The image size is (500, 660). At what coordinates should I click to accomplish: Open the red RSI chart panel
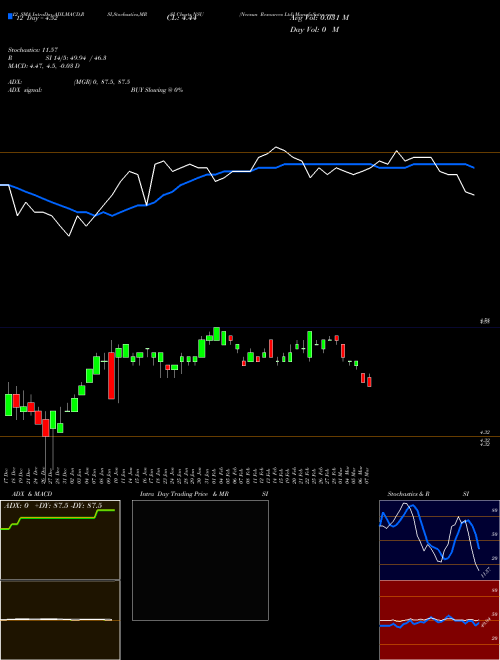click(439, 620)
